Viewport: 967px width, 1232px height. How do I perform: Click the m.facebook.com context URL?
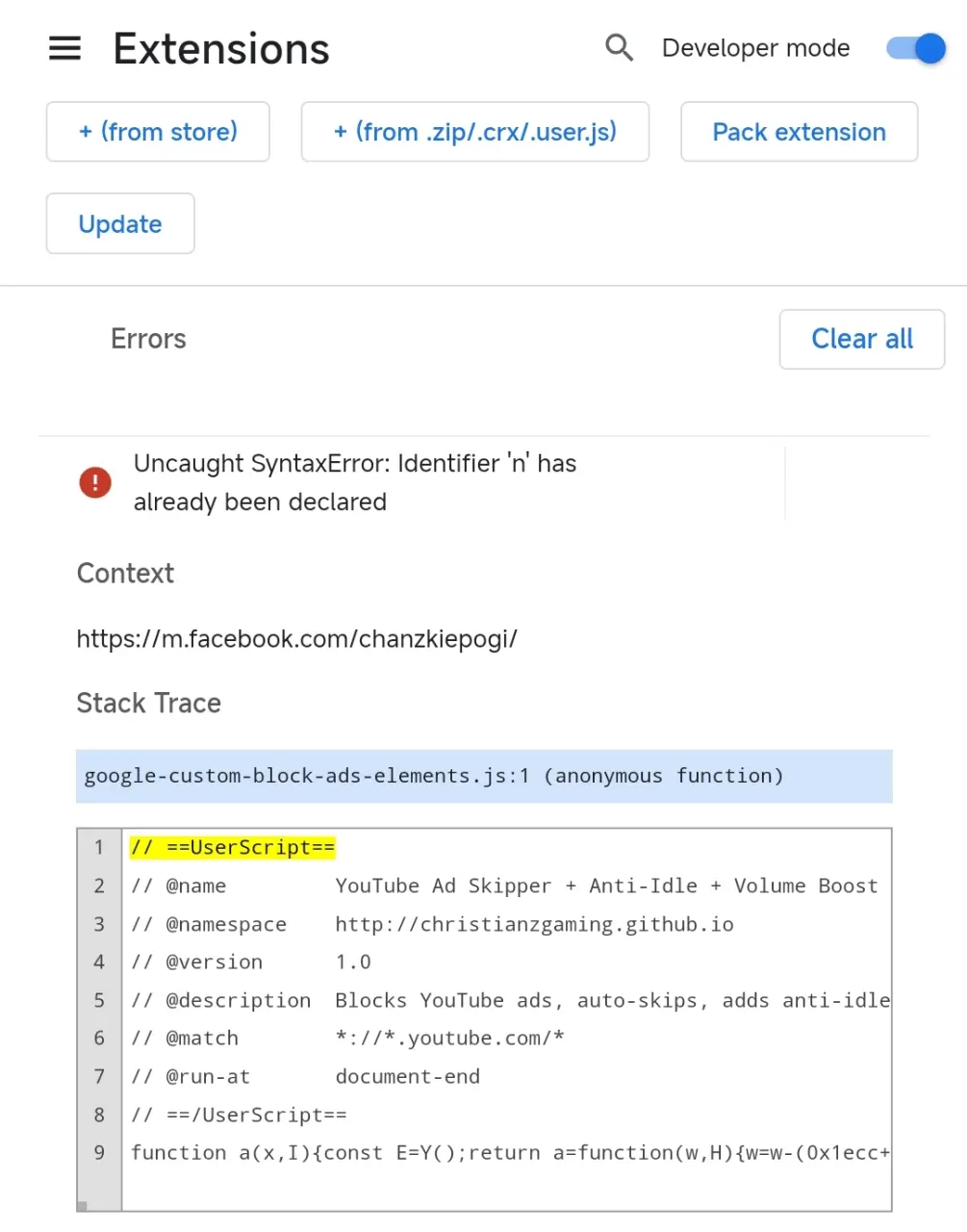(x=296, y=639)
